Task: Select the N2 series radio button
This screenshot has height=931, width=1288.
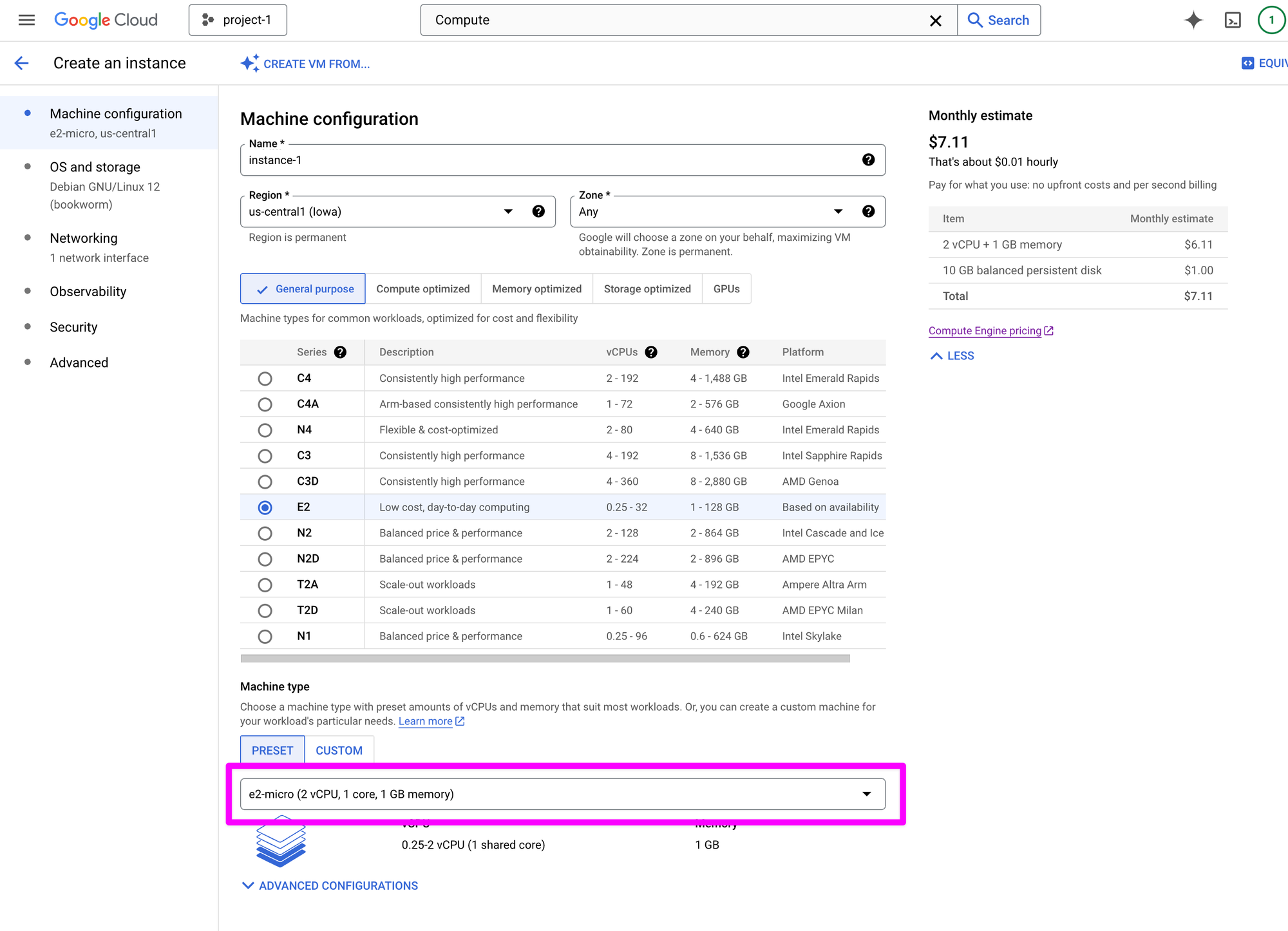Action: [x=265, y=533]
